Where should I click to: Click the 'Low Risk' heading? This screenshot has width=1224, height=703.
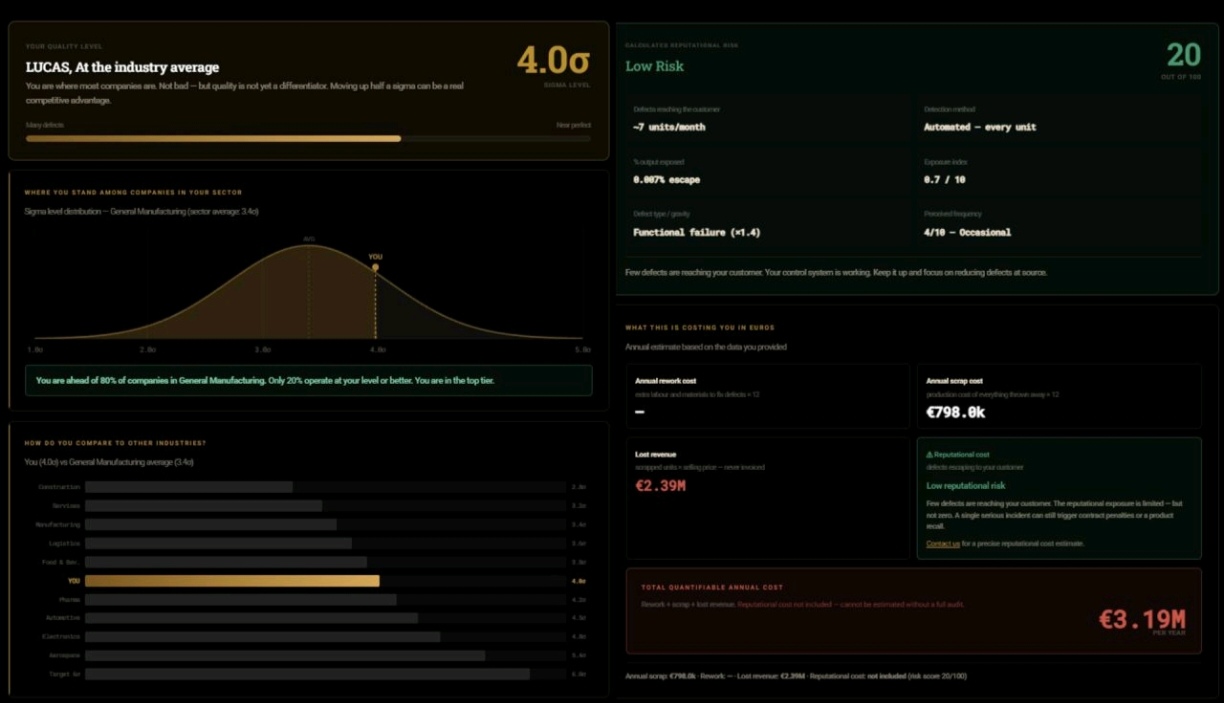(x=655, y=66)
